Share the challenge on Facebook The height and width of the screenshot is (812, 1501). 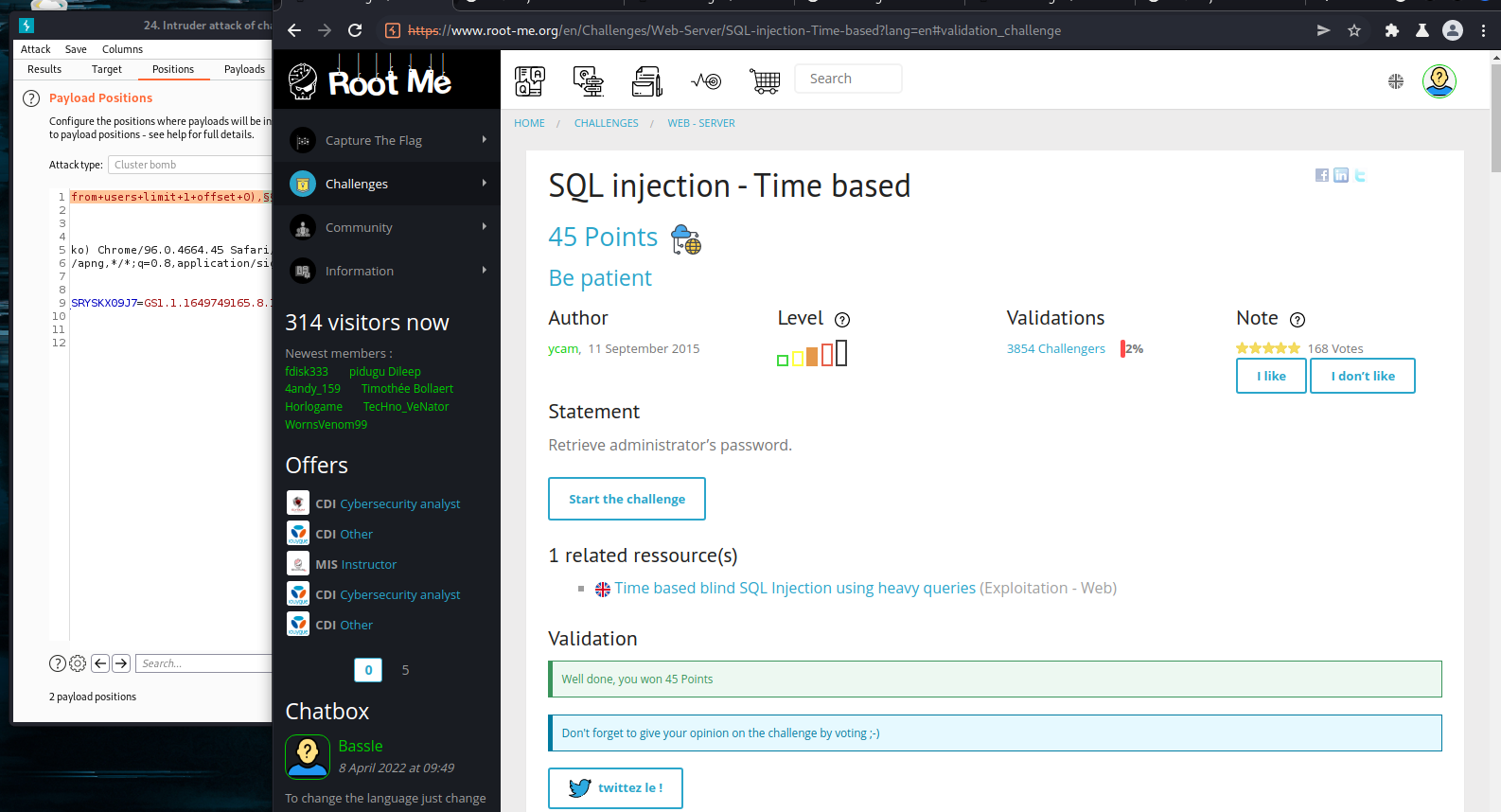point(1322,175)
